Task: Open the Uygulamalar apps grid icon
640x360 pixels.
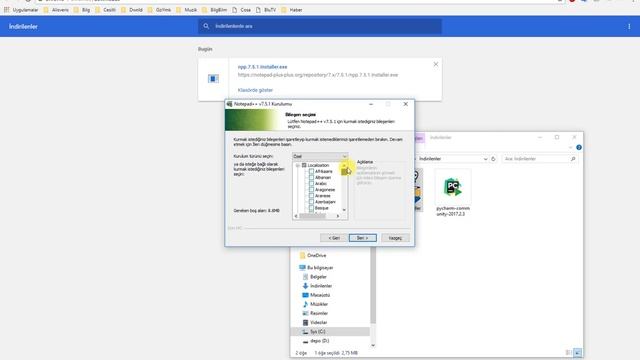Action: [7, 10]
